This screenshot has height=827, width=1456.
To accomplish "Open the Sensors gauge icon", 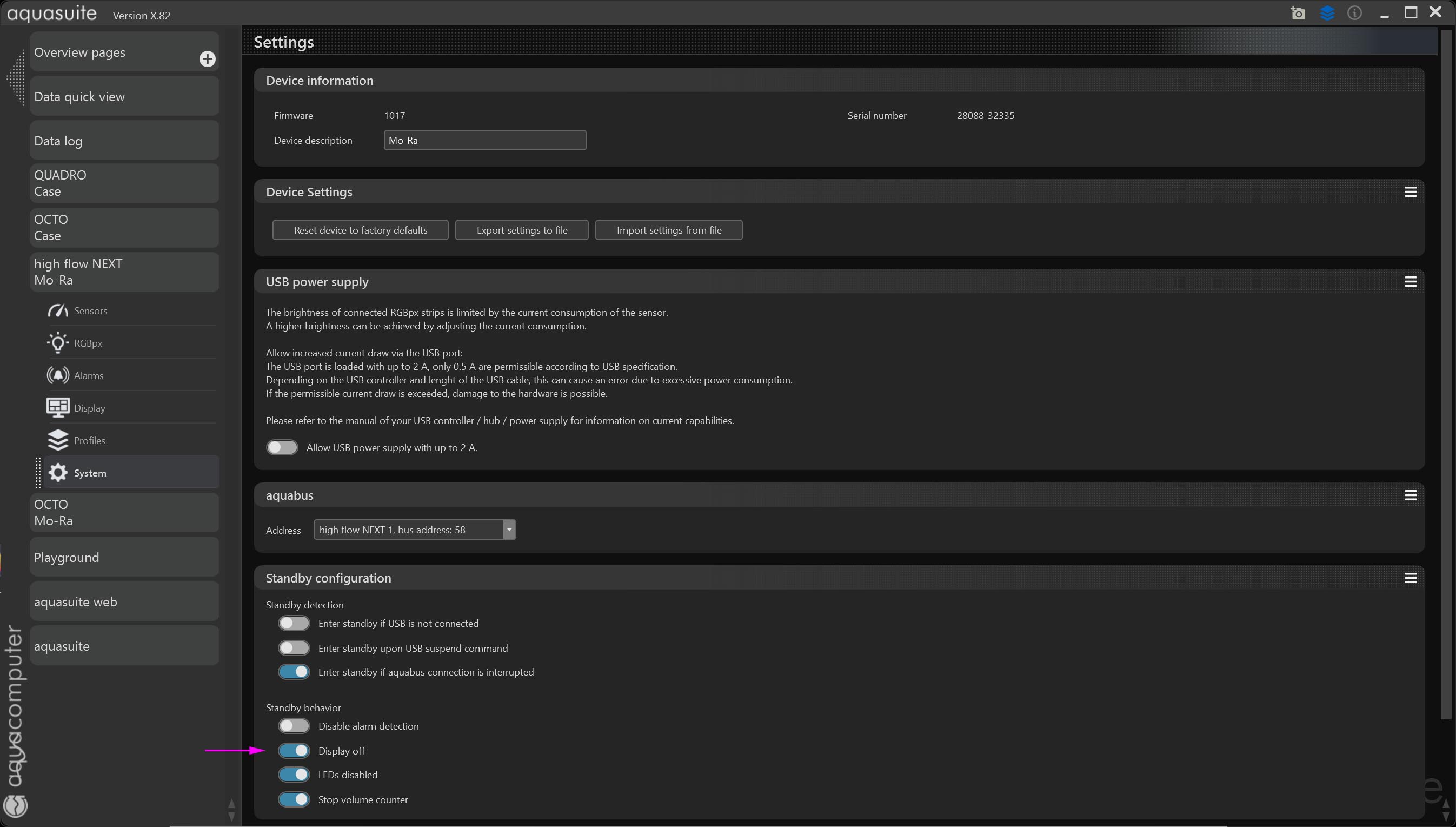I will tap(58, 310).
